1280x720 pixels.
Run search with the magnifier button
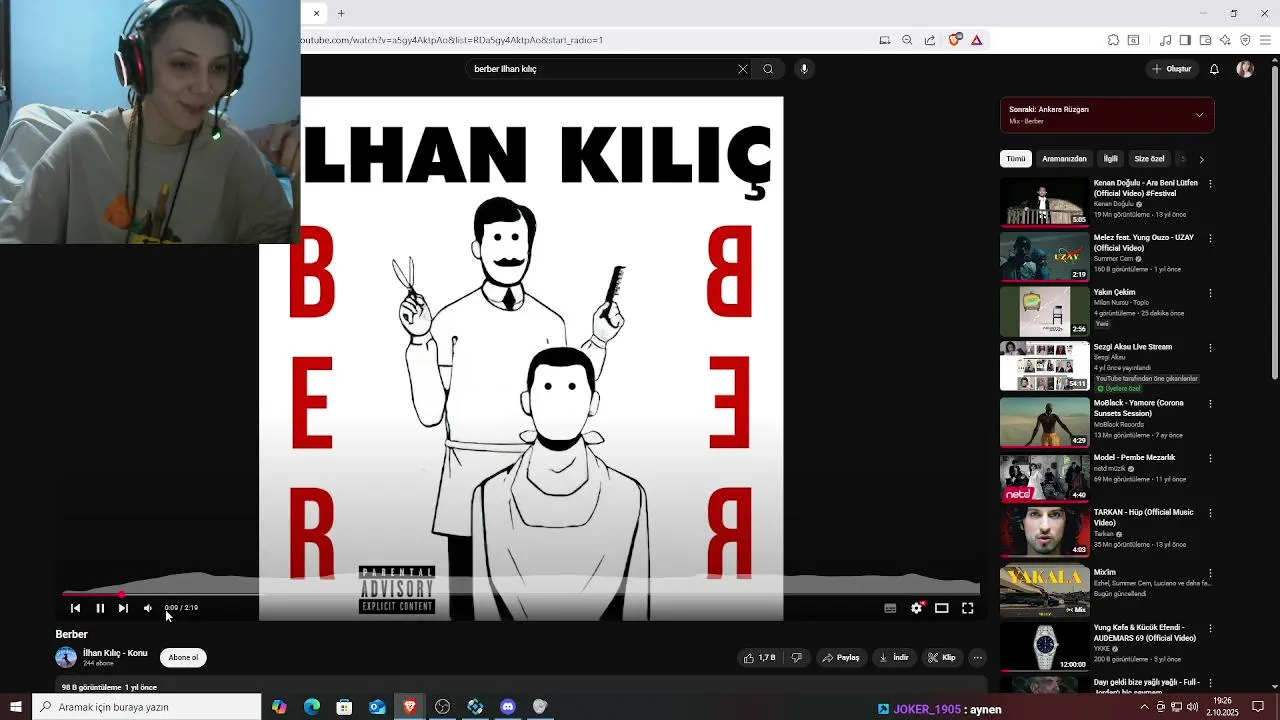click(x=768, y=69)
